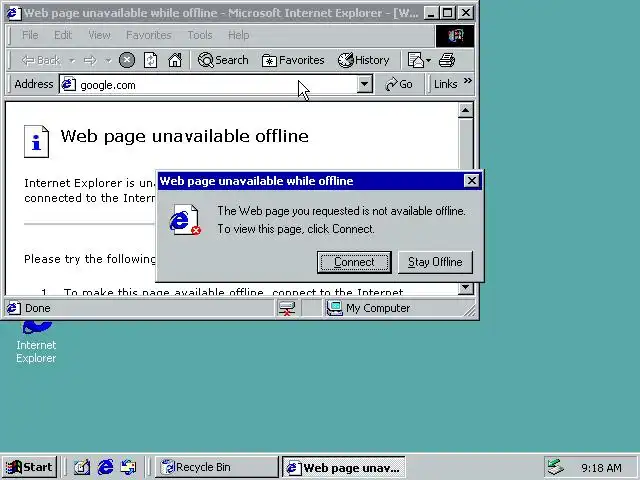
Task: Click the scrollbar down arrow
Action: 466,288
